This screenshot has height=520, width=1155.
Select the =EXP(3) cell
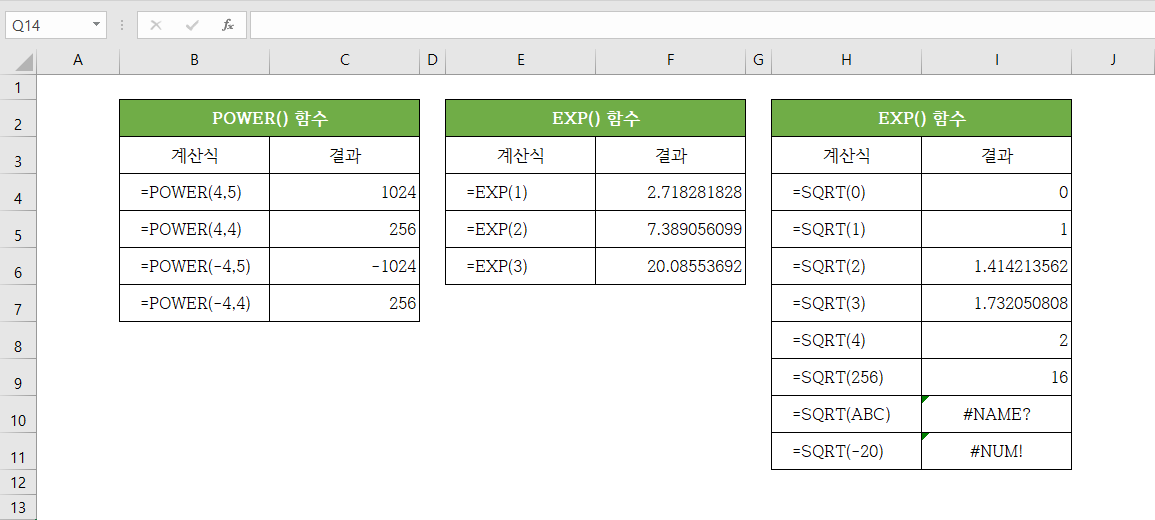[521, 266]
